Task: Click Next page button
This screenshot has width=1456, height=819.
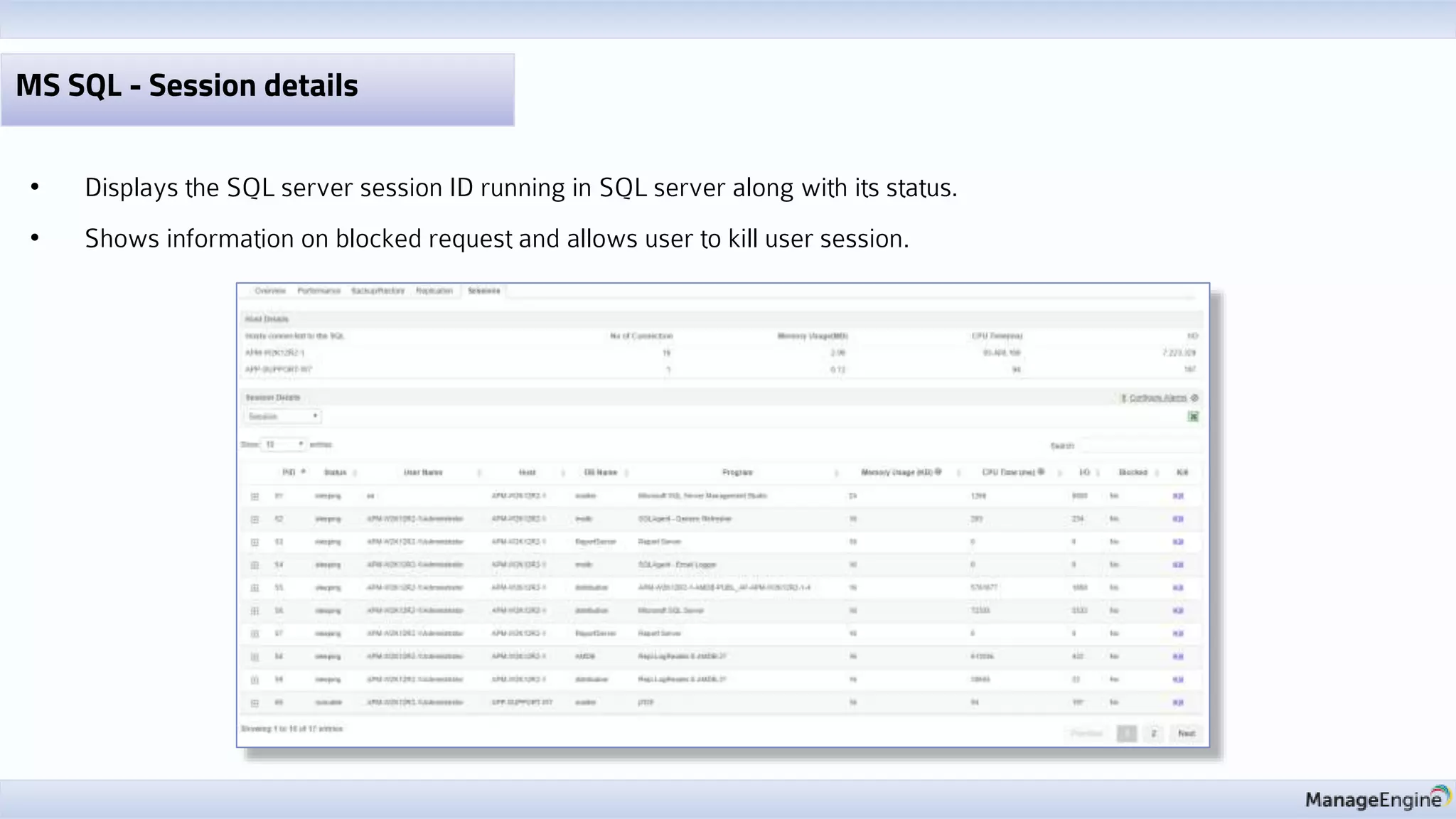Action: (1187, 733)
